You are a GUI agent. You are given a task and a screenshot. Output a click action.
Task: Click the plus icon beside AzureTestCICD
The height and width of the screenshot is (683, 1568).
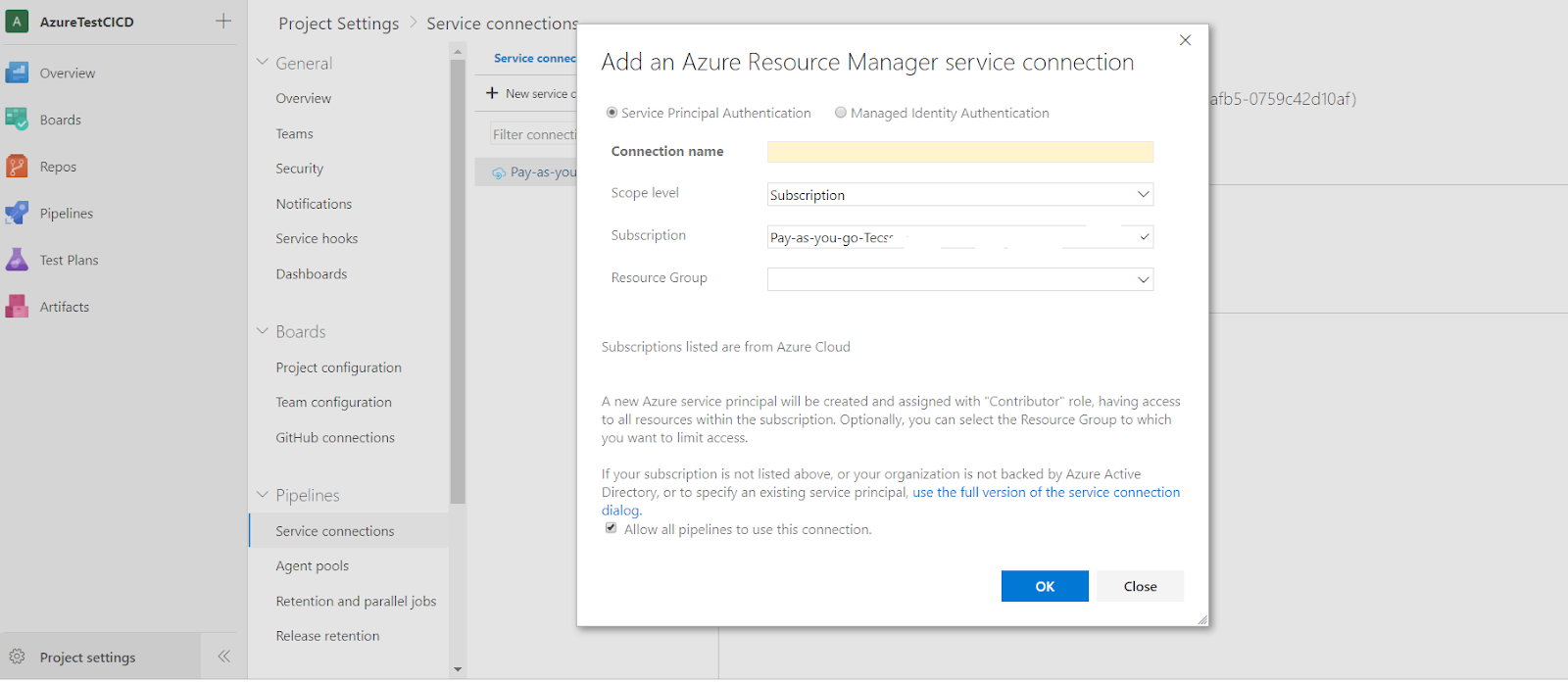[x=223, y=22]
